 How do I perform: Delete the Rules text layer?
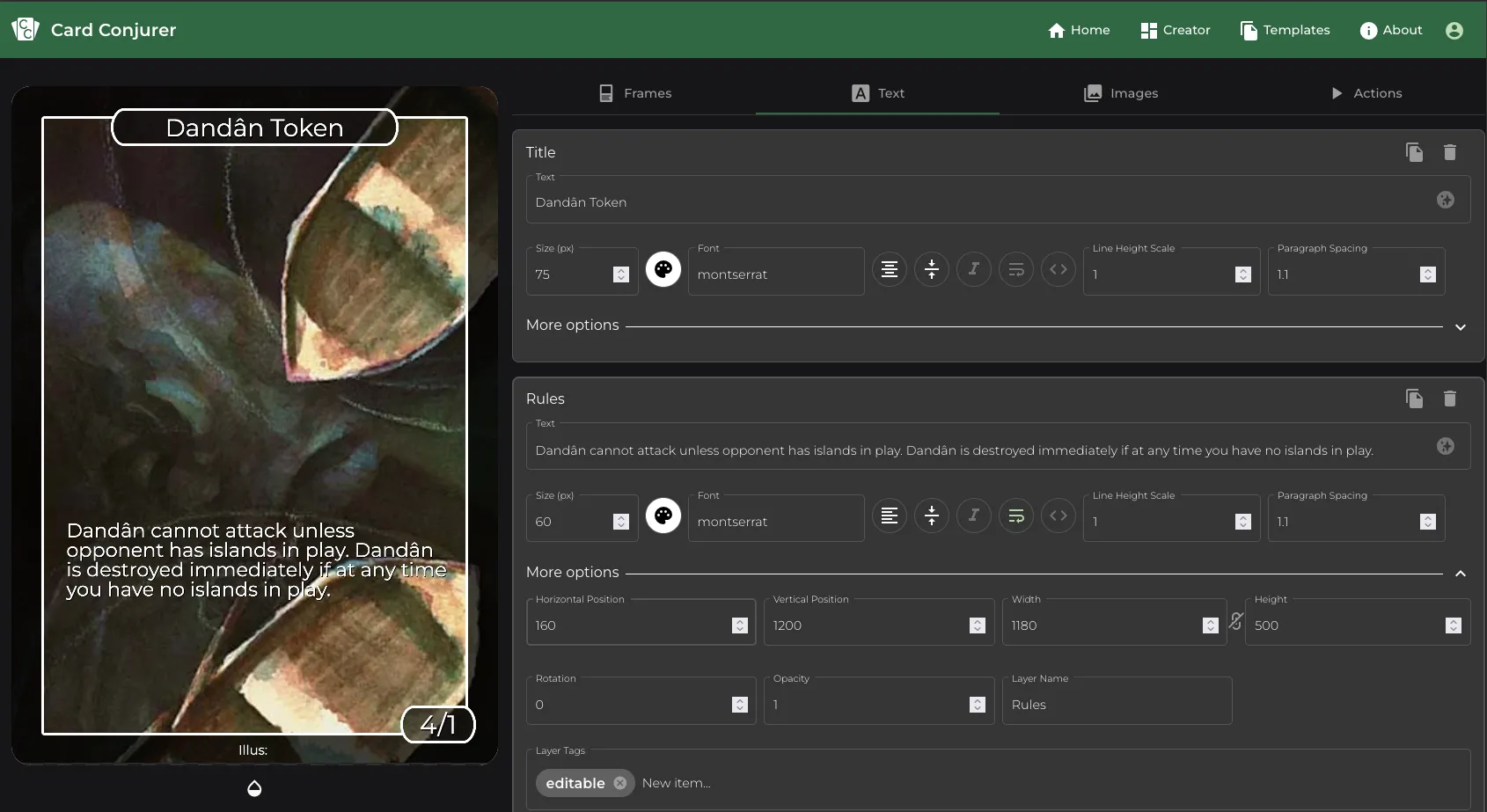coord(1449,399)
